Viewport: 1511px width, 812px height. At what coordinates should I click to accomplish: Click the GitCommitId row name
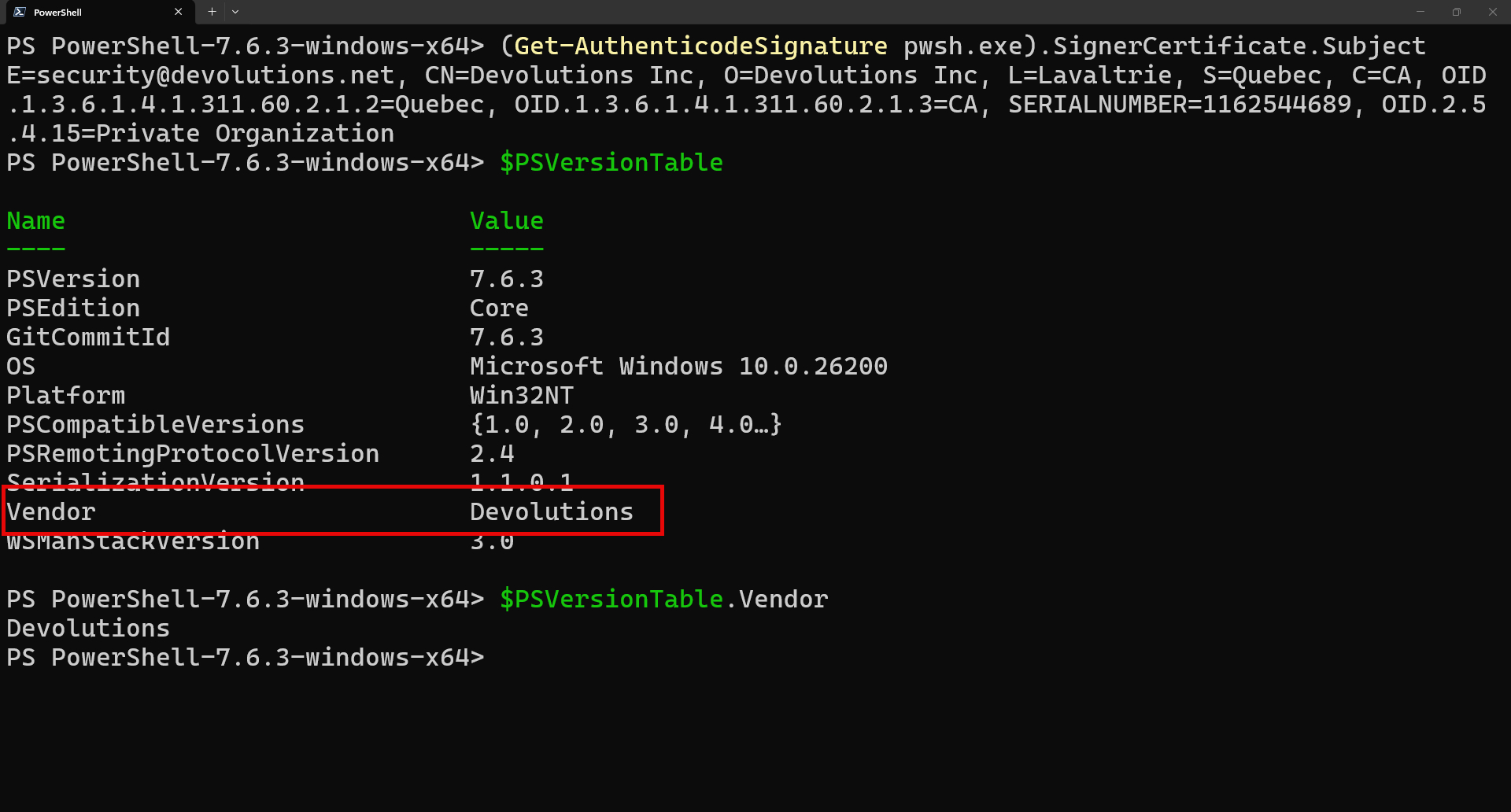[x=88, y=338]
